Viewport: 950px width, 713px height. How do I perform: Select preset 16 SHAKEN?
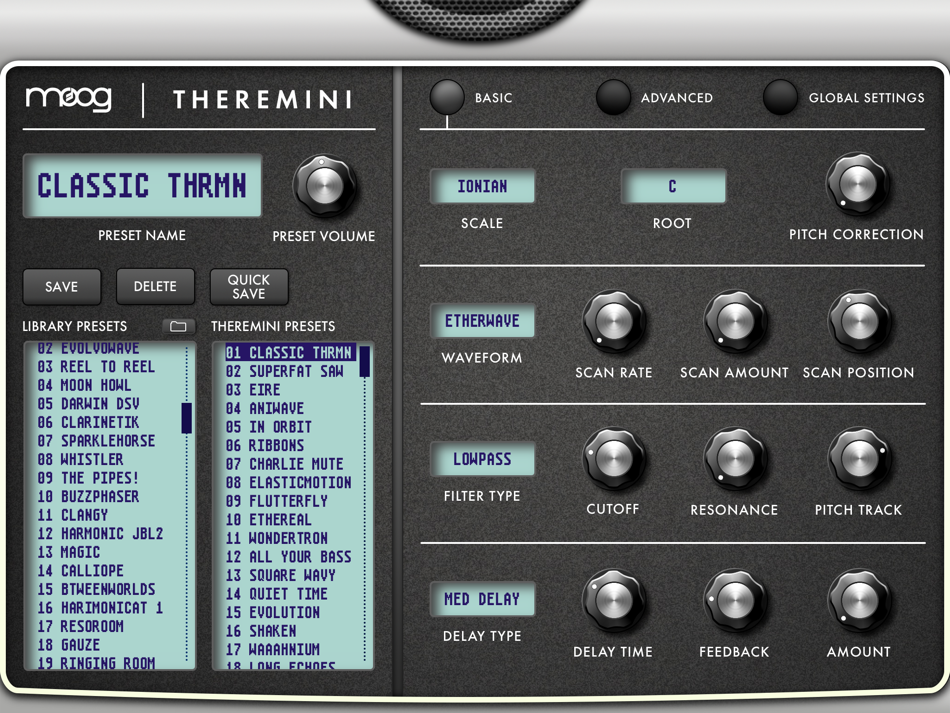(261, 631)
